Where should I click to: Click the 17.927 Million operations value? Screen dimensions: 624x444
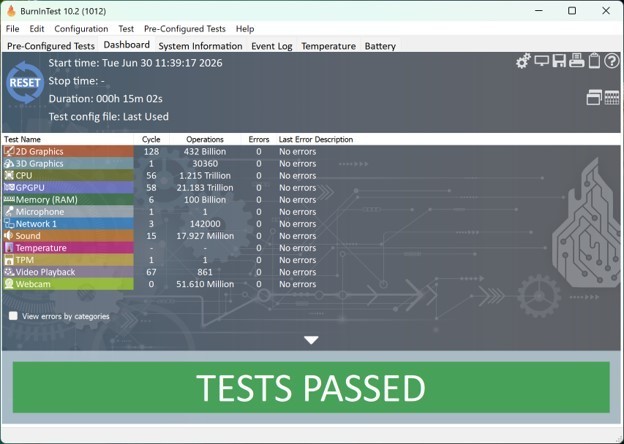(205, 236)
